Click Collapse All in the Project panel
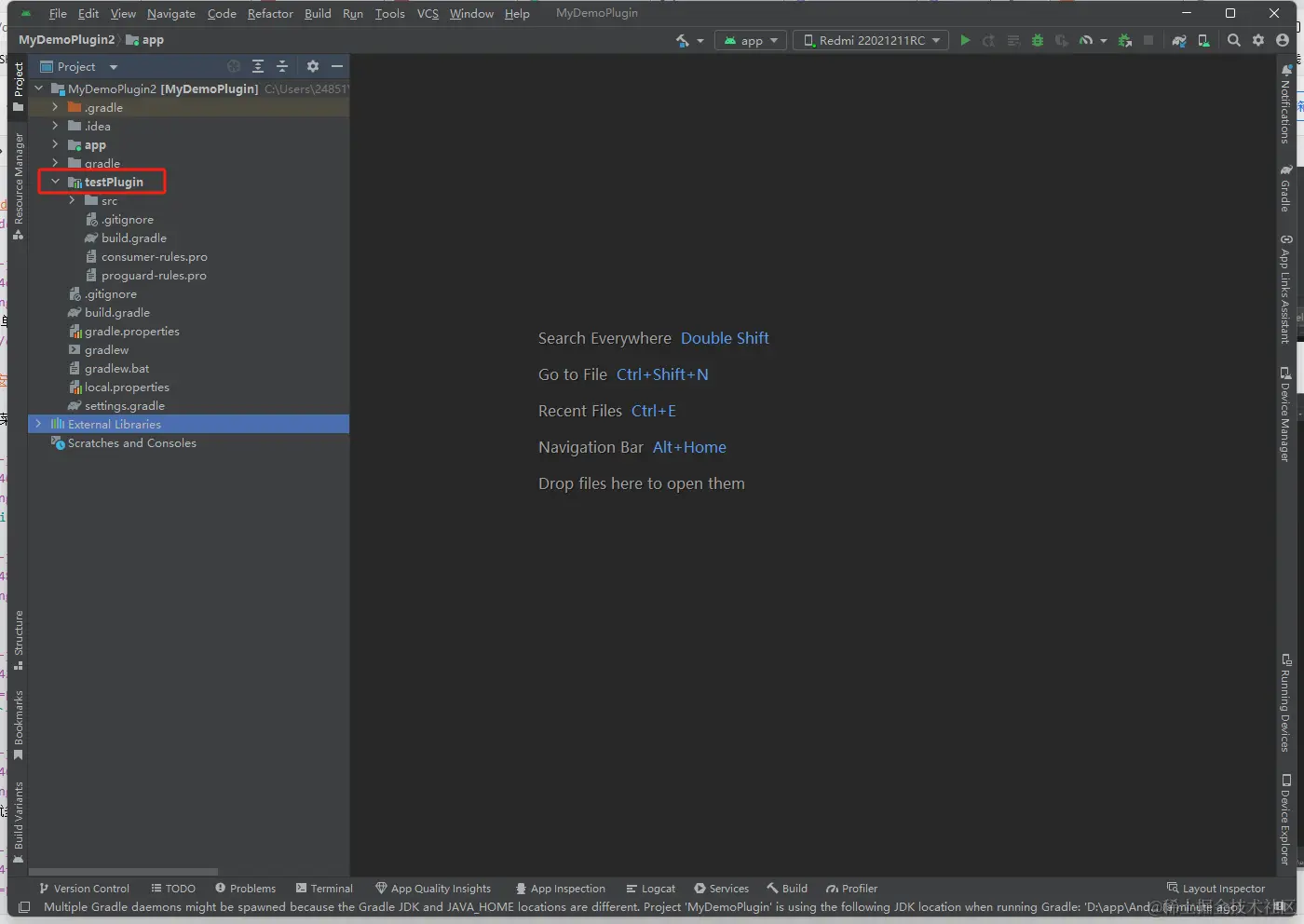This screenshot has width=1304, height=924. point(282,66)
